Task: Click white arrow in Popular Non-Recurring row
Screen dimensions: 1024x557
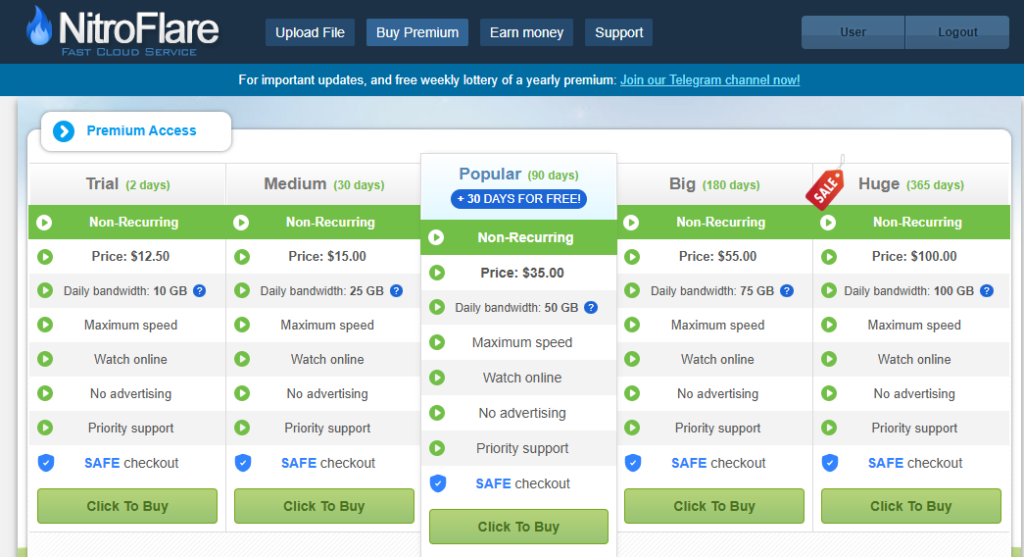Action: pos(436,238)
